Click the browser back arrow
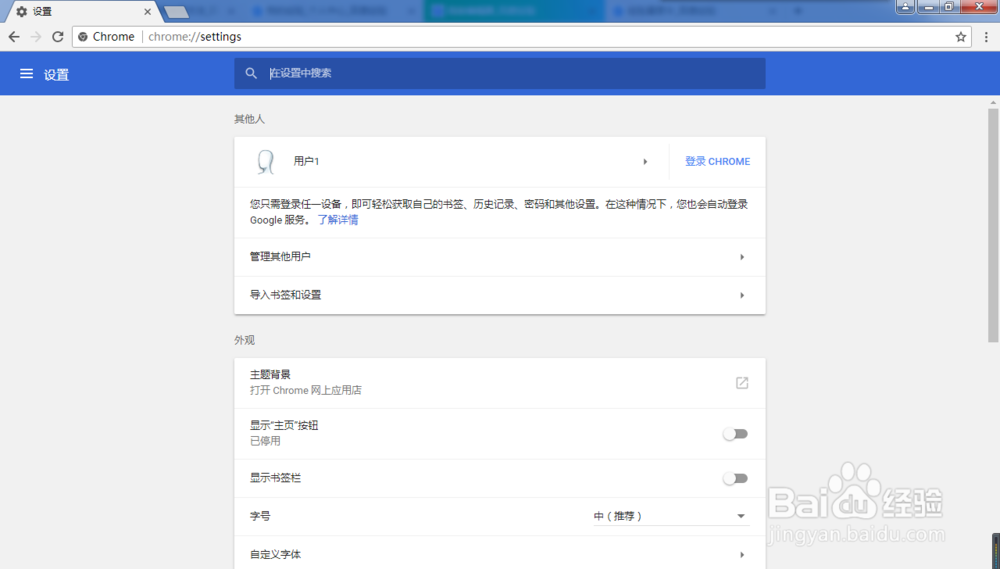 pyautogui.click(x=14, y=37)
